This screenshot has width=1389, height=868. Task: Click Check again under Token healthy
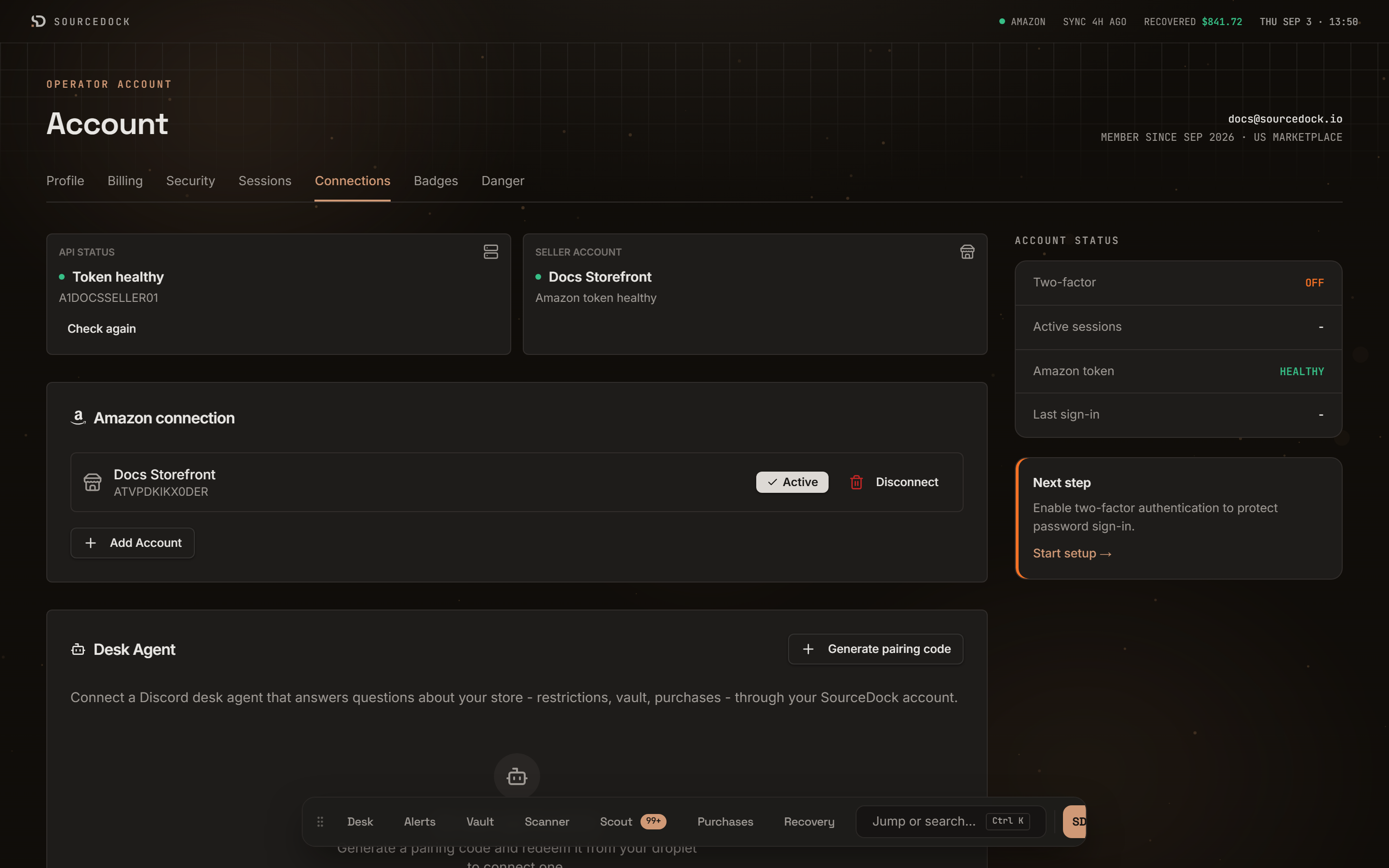102,328
